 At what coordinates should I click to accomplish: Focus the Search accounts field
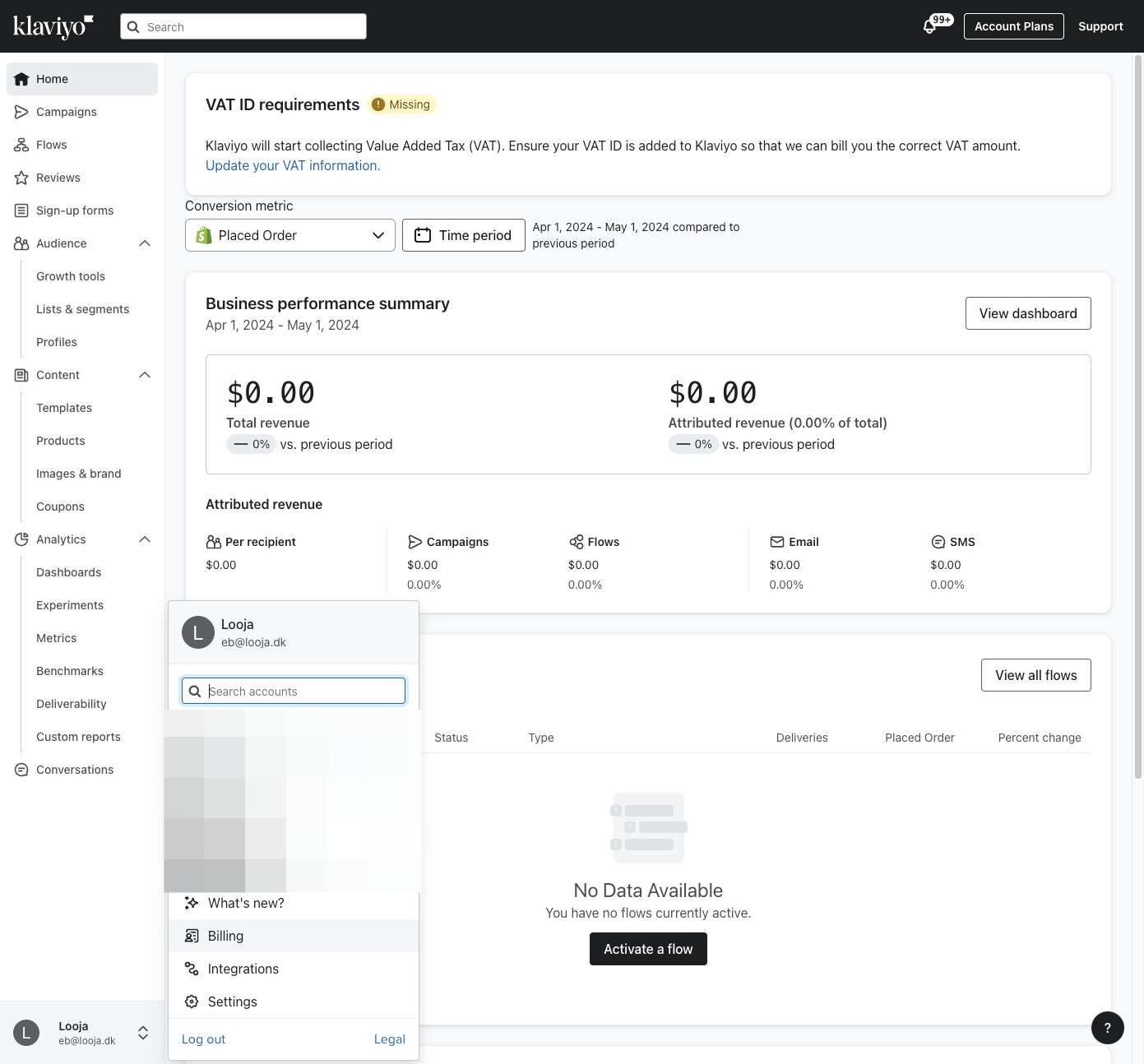click(x=294, y=691)
